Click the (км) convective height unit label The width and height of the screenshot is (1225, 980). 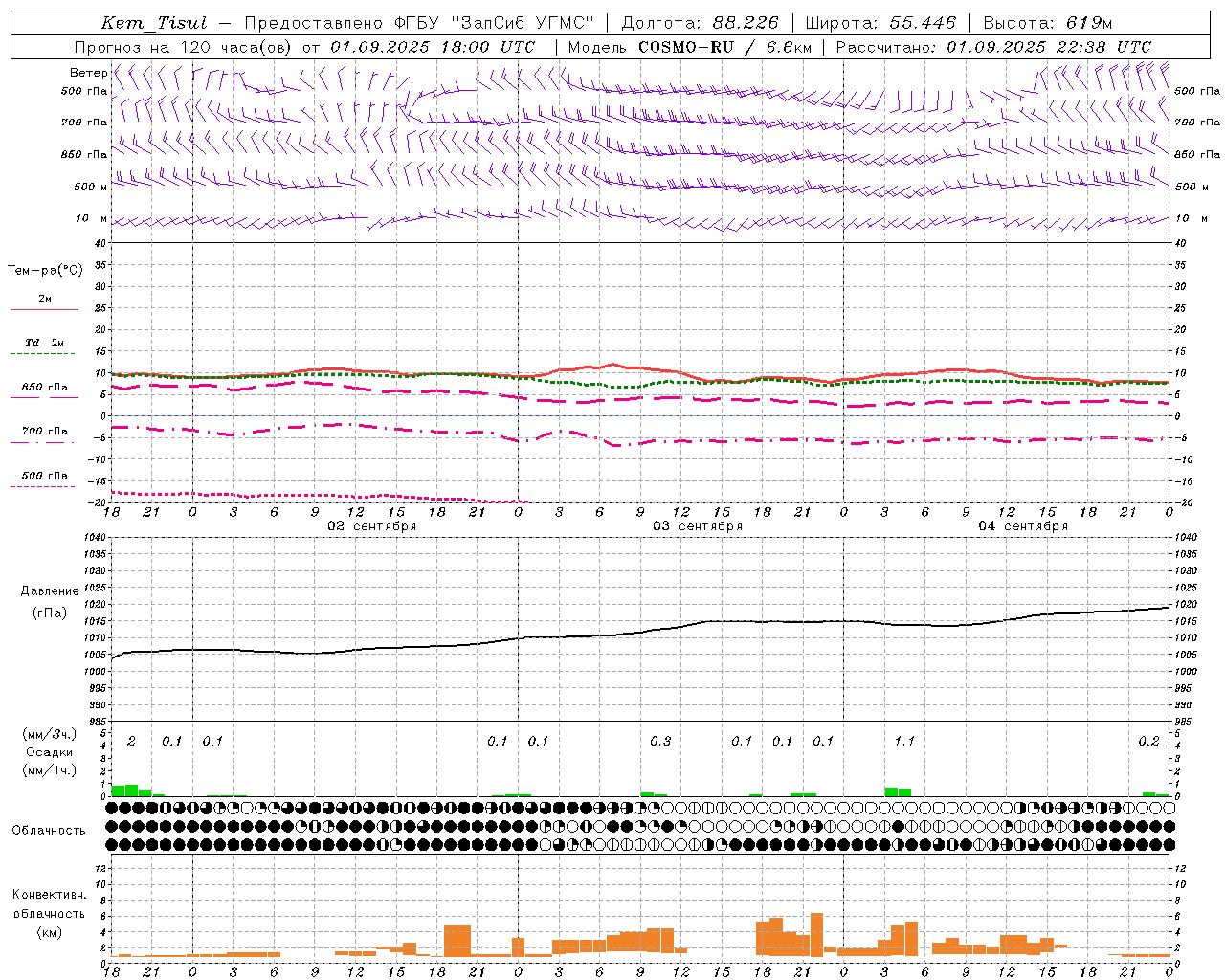click(50, 932)
